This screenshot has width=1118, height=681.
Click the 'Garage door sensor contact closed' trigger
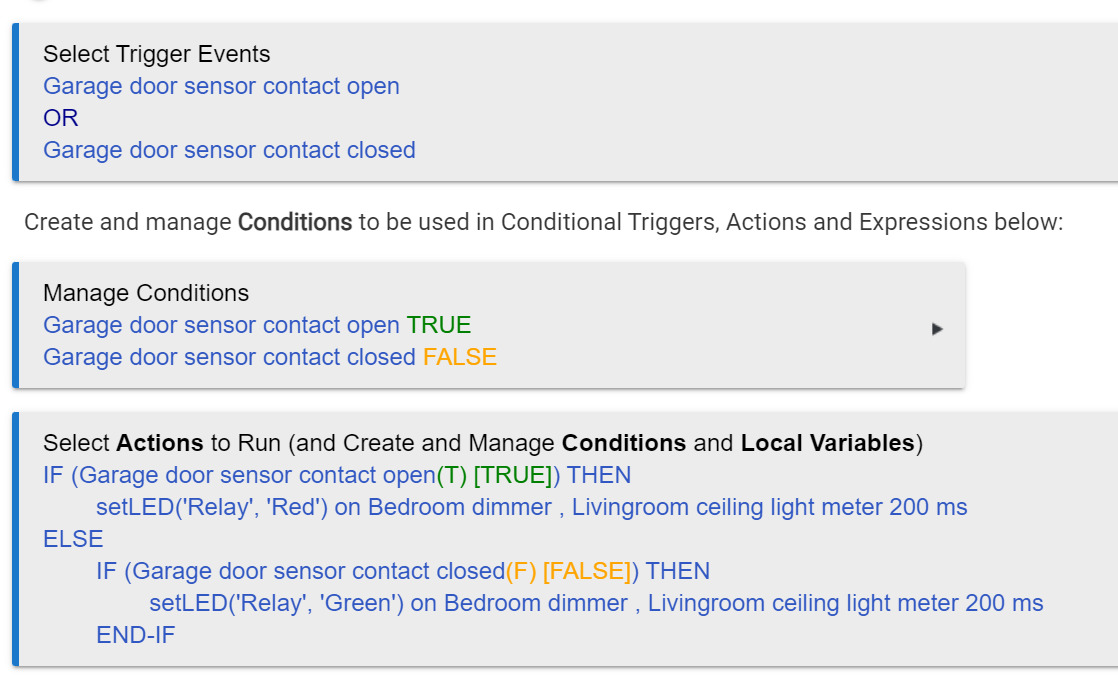point(229,150)
